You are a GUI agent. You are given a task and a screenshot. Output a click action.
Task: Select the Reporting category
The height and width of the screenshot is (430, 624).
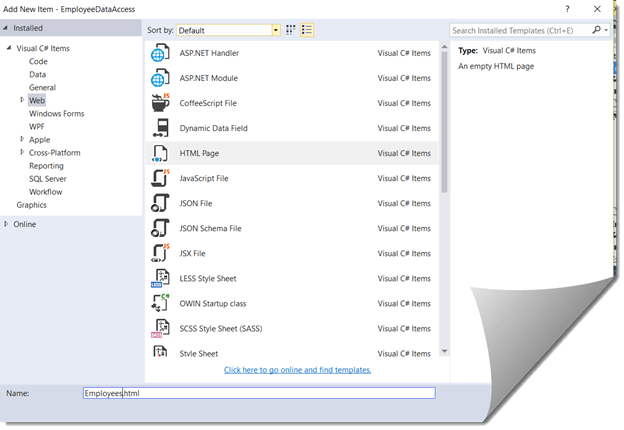coord(46,166)
